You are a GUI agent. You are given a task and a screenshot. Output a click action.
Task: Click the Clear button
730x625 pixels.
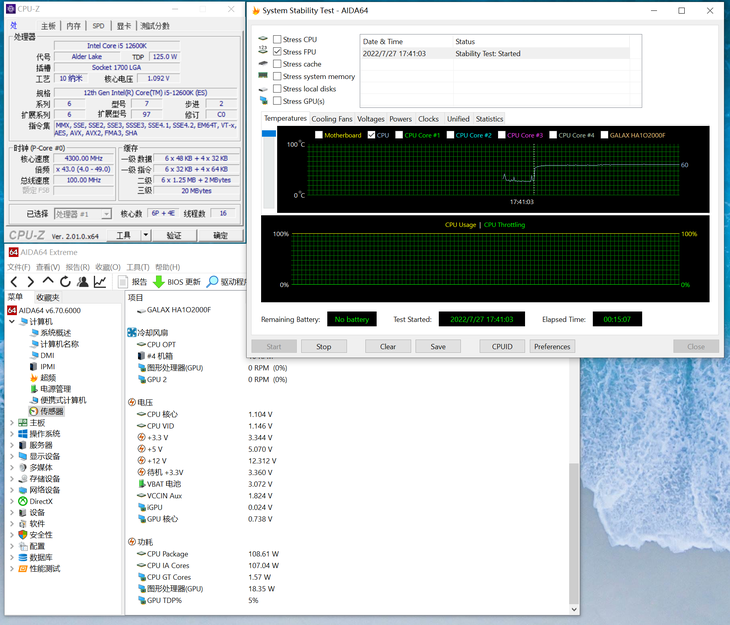pos(388,346)
